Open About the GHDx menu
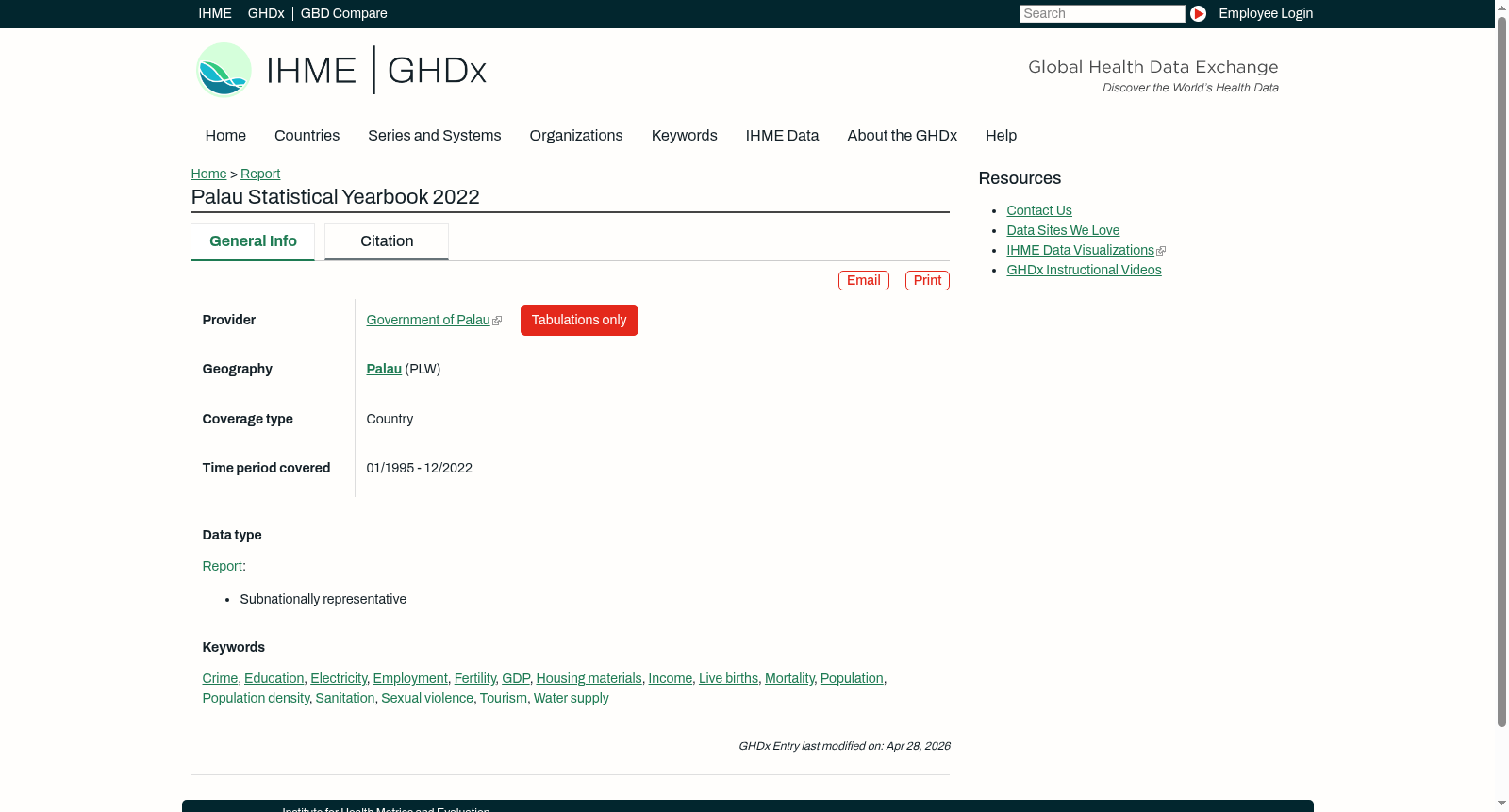The height and width of the screenshot is (812, 1509). (x=902, y=136)
